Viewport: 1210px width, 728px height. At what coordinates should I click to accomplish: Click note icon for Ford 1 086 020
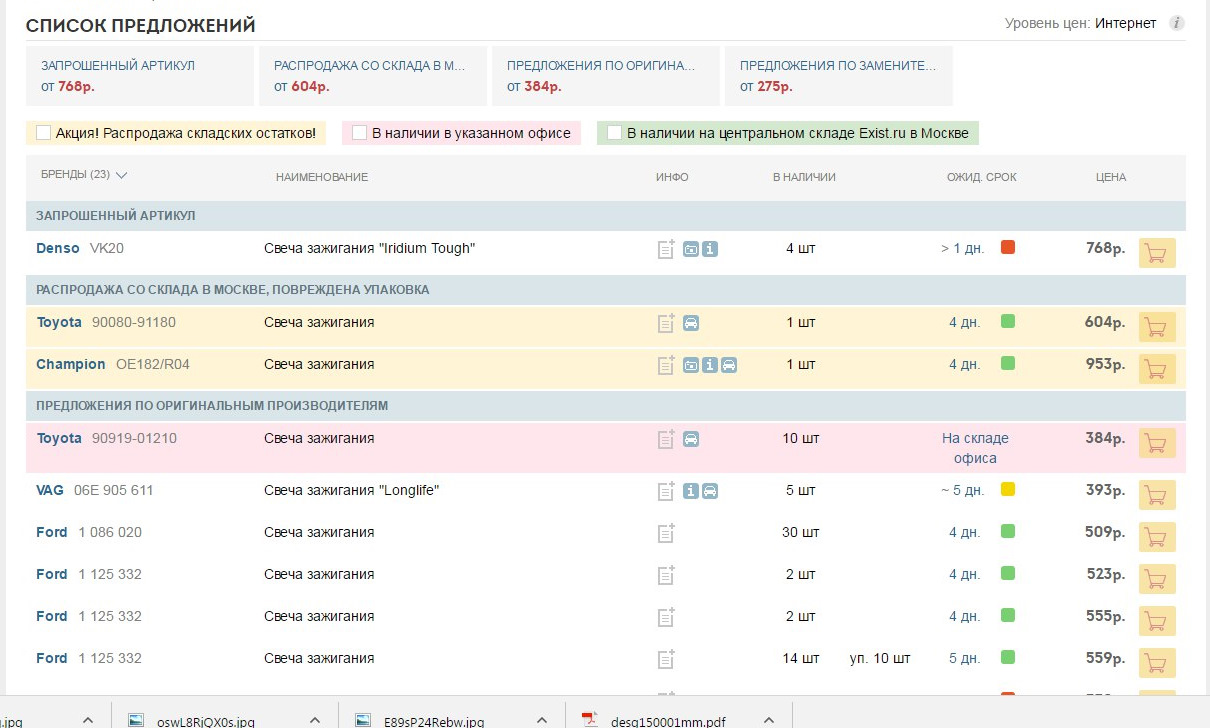[666, 533]
